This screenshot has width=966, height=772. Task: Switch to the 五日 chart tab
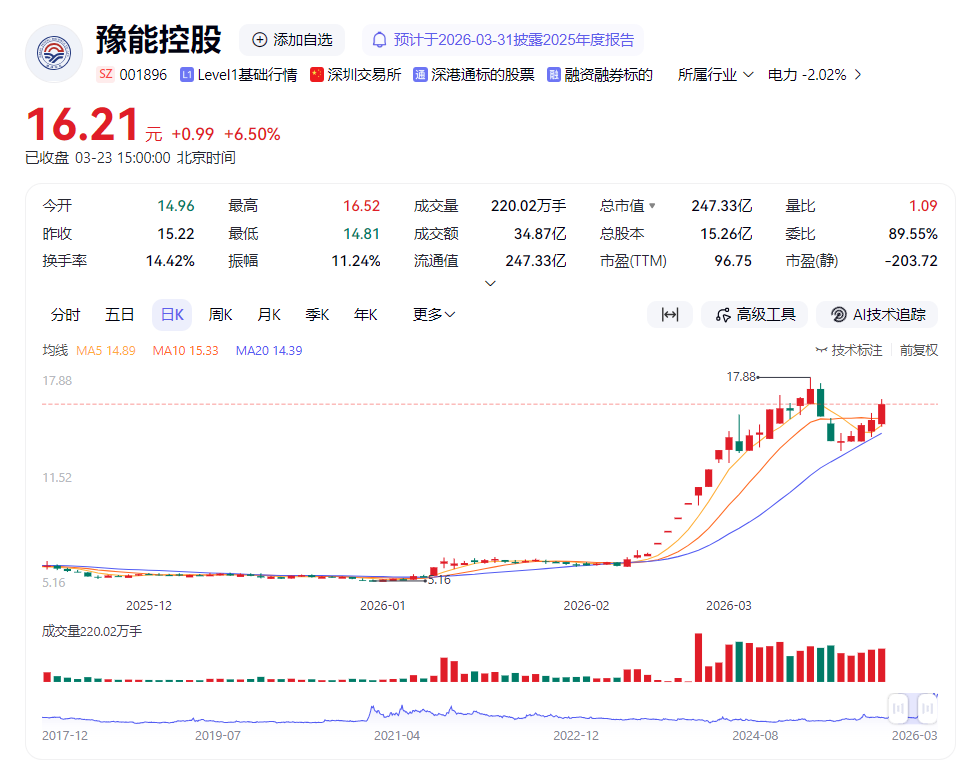(x=119, y=315)
